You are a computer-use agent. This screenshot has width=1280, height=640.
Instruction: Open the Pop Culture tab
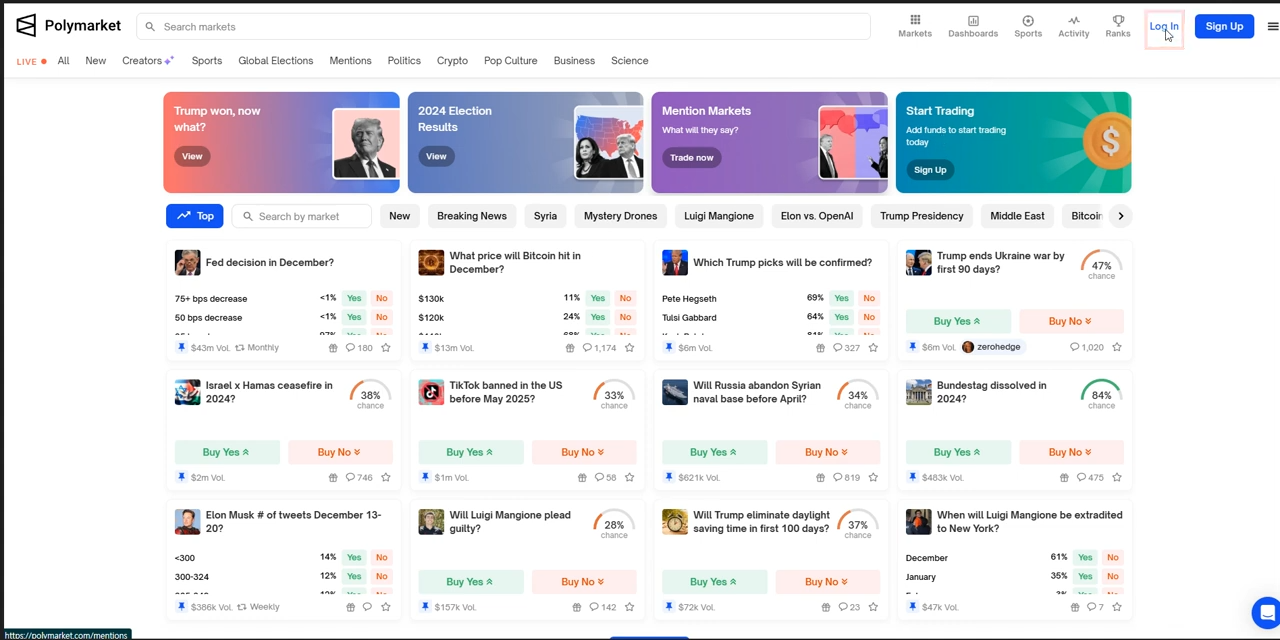point(511,61)
